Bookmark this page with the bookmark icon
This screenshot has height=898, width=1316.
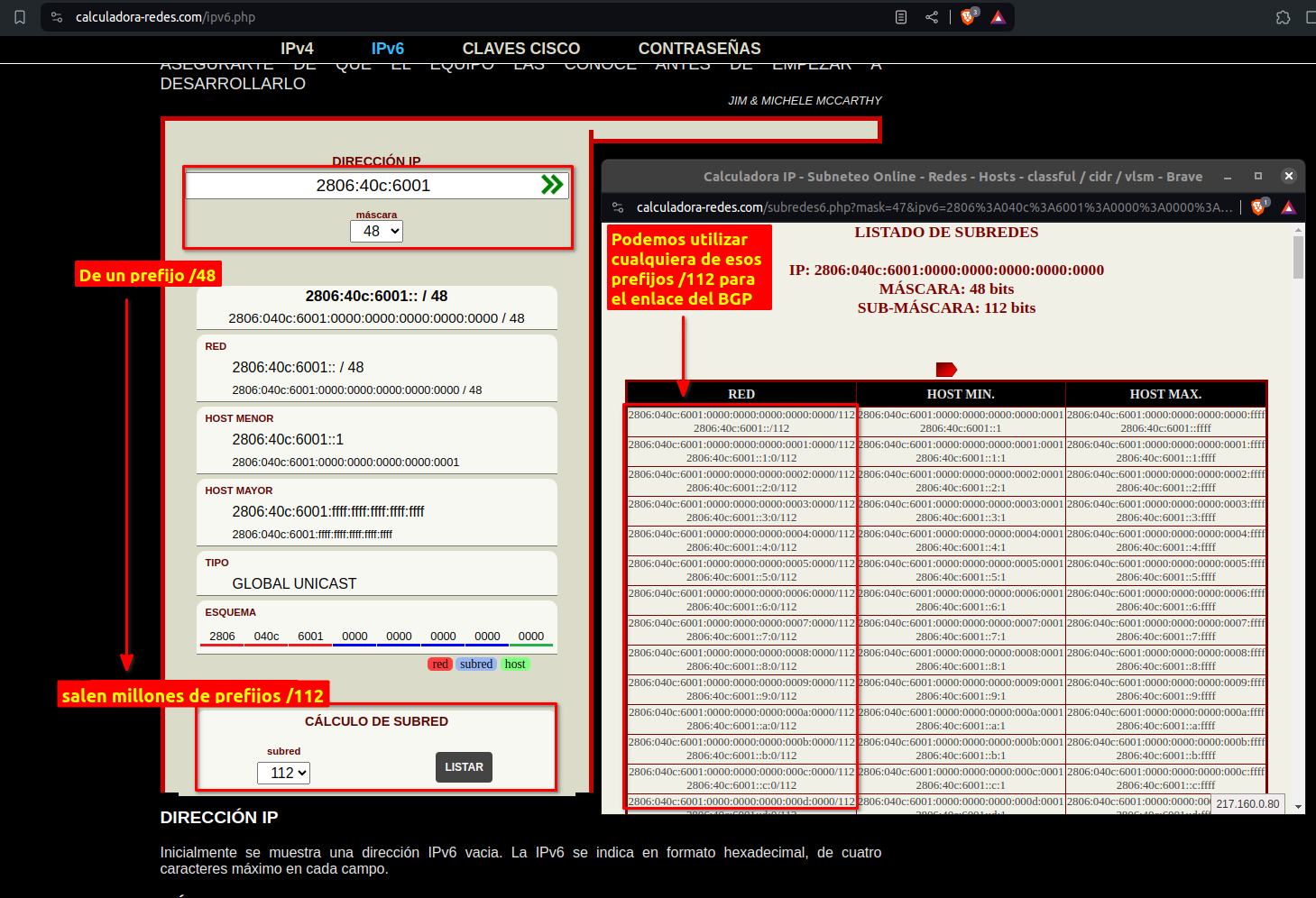tap(20, 17)
